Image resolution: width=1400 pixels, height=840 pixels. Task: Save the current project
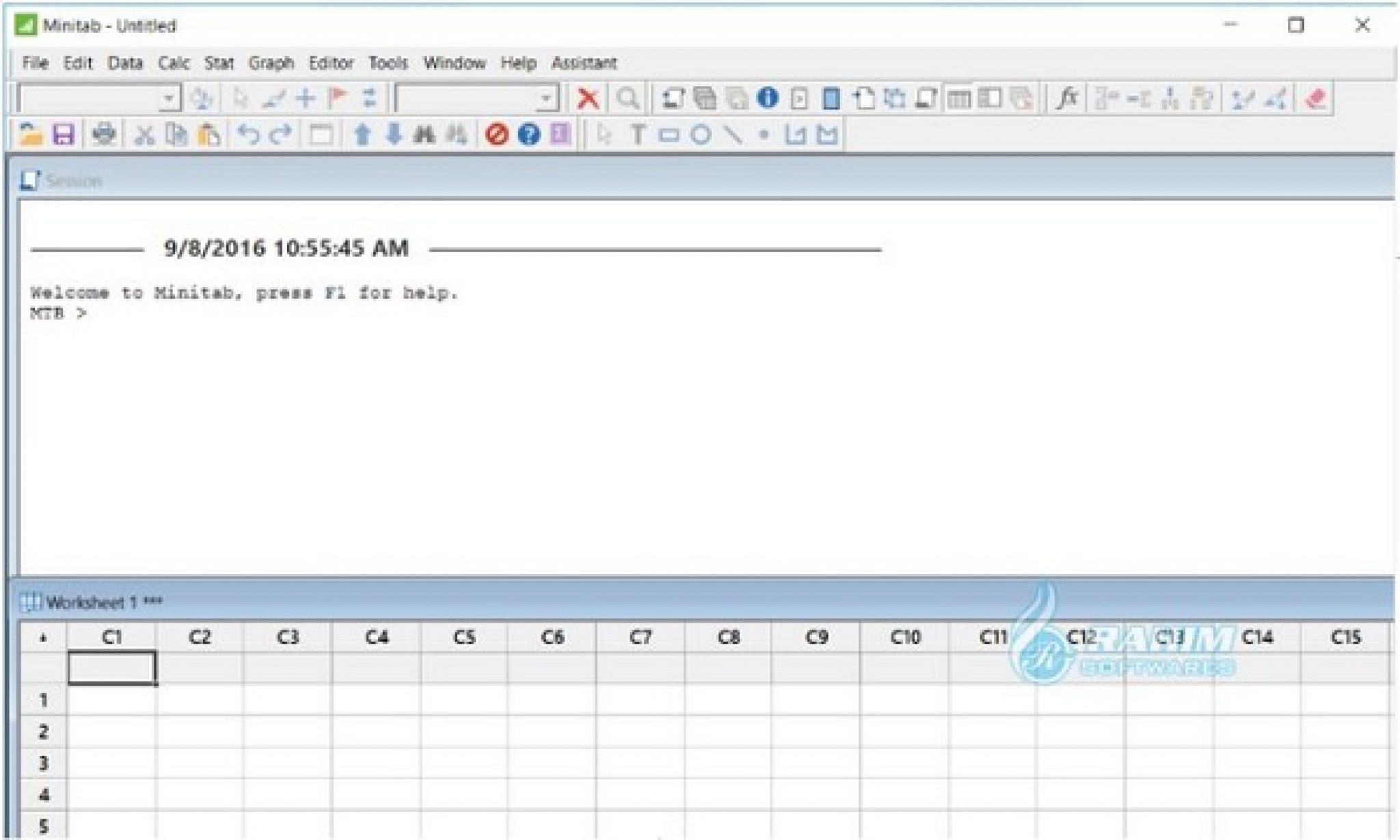tap(65, 135)
